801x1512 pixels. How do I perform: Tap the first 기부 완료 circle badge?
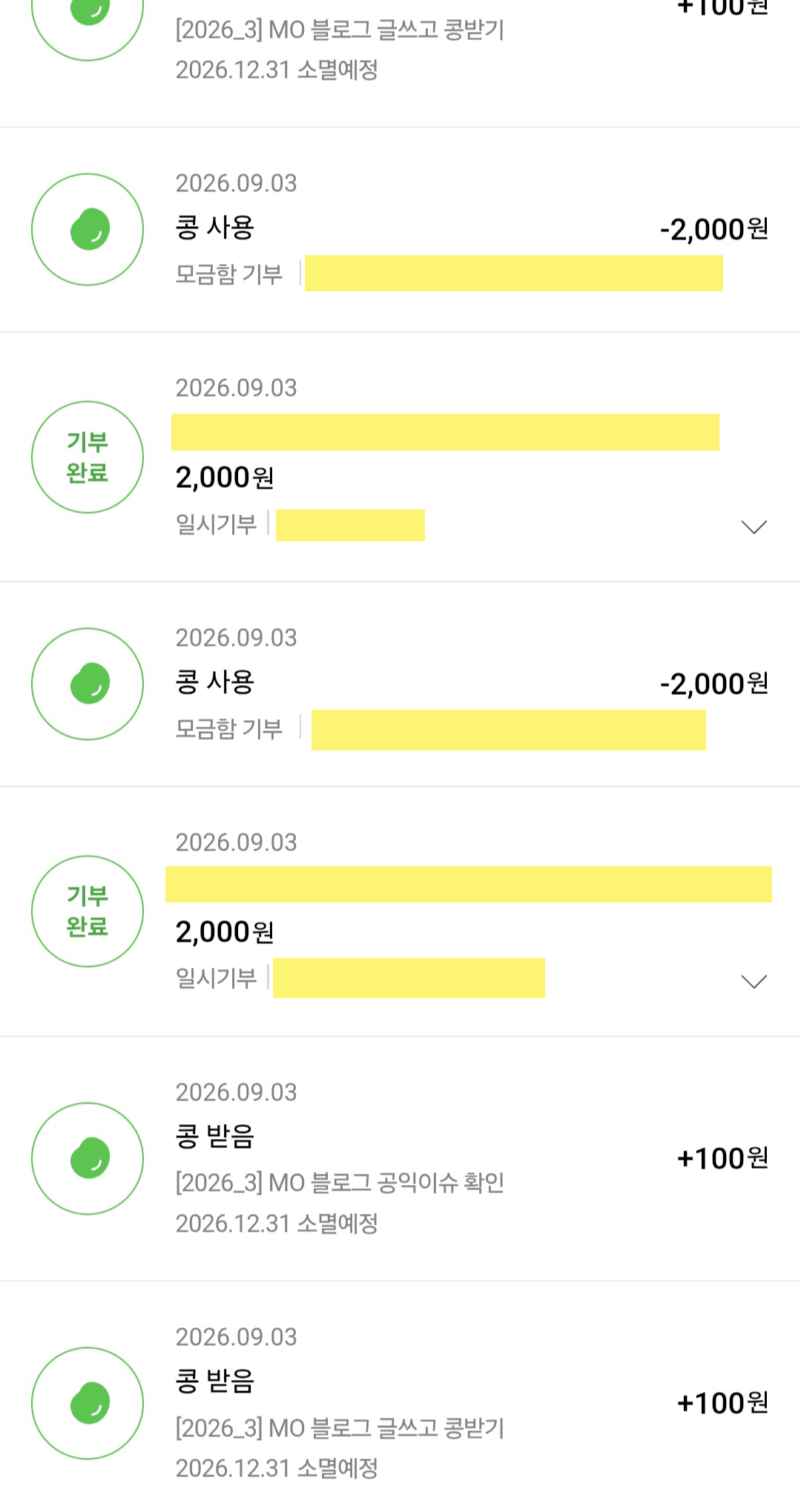[x=88, y=457]
